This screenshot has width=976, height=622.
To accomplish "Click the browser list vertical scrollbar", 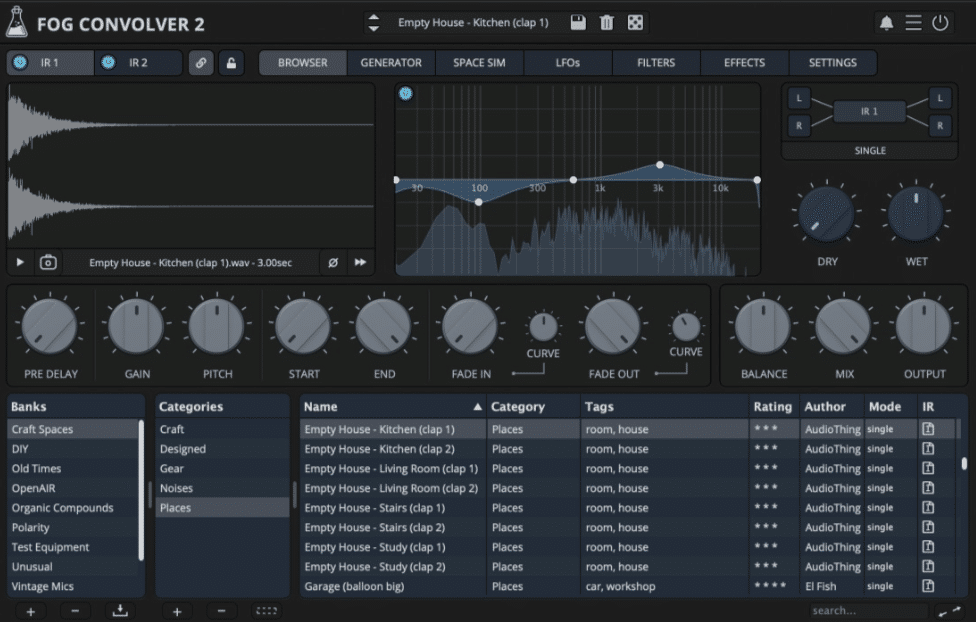I will (964, 463).
